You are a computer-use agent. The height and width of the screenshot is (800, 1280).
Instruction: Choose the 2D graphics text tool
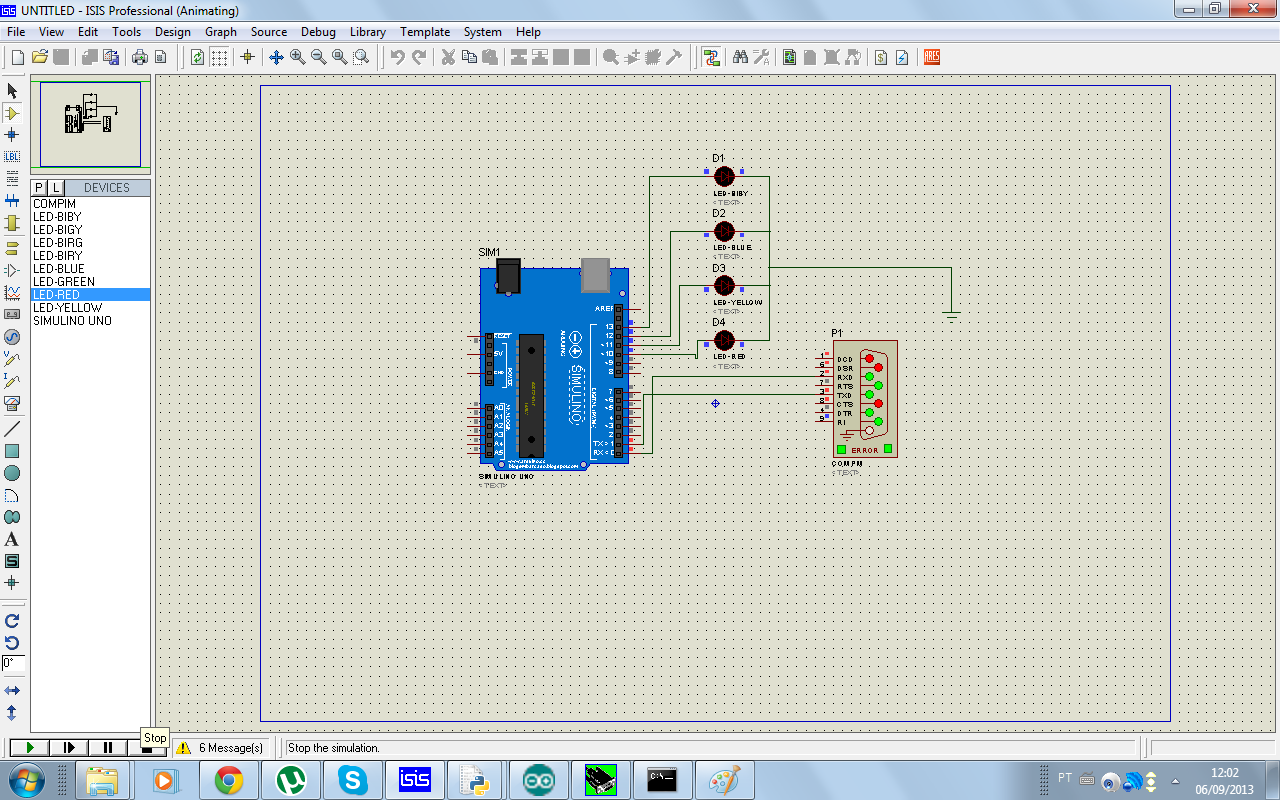point(13,538)
